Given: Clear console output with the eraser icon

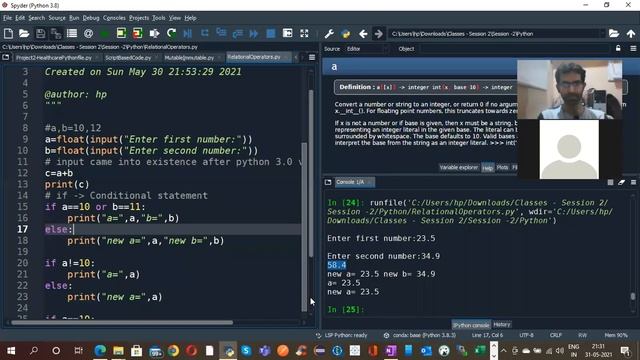Looking at the screenshot, I should (621, 182).
